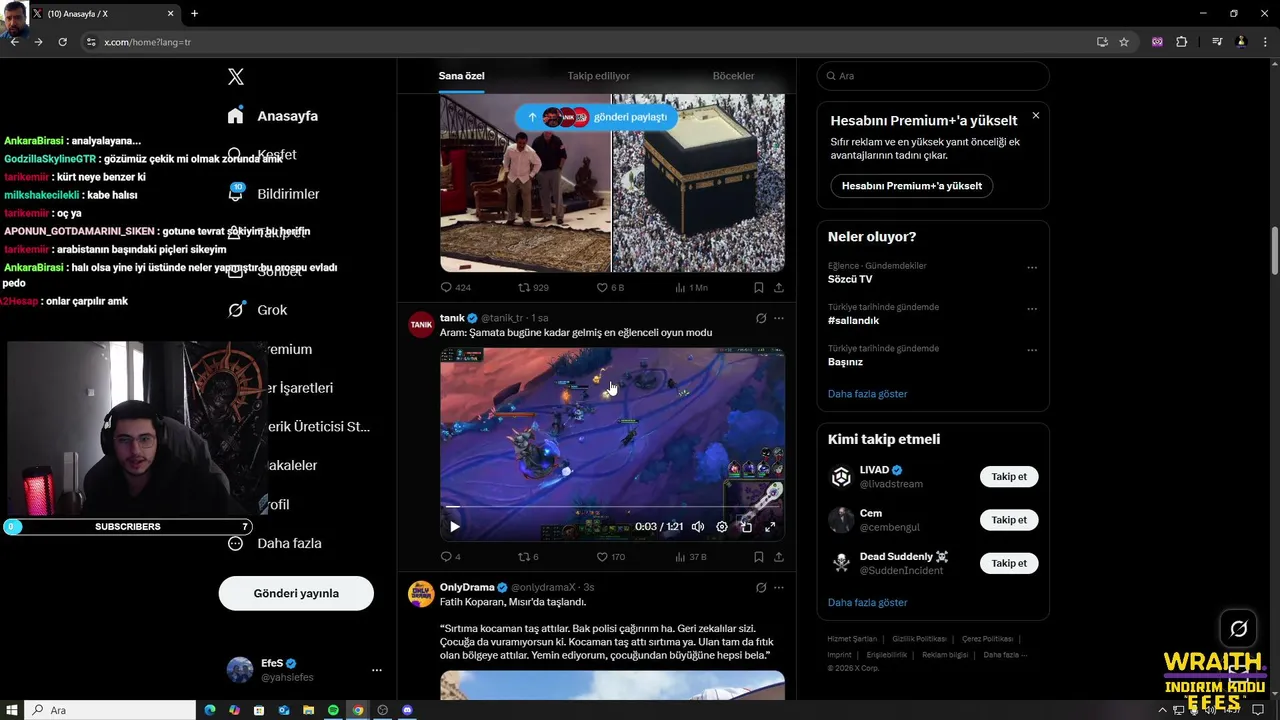Open Chrome extensions puzzle icon
This screenshot has height=720, width=1280.
1182,42
